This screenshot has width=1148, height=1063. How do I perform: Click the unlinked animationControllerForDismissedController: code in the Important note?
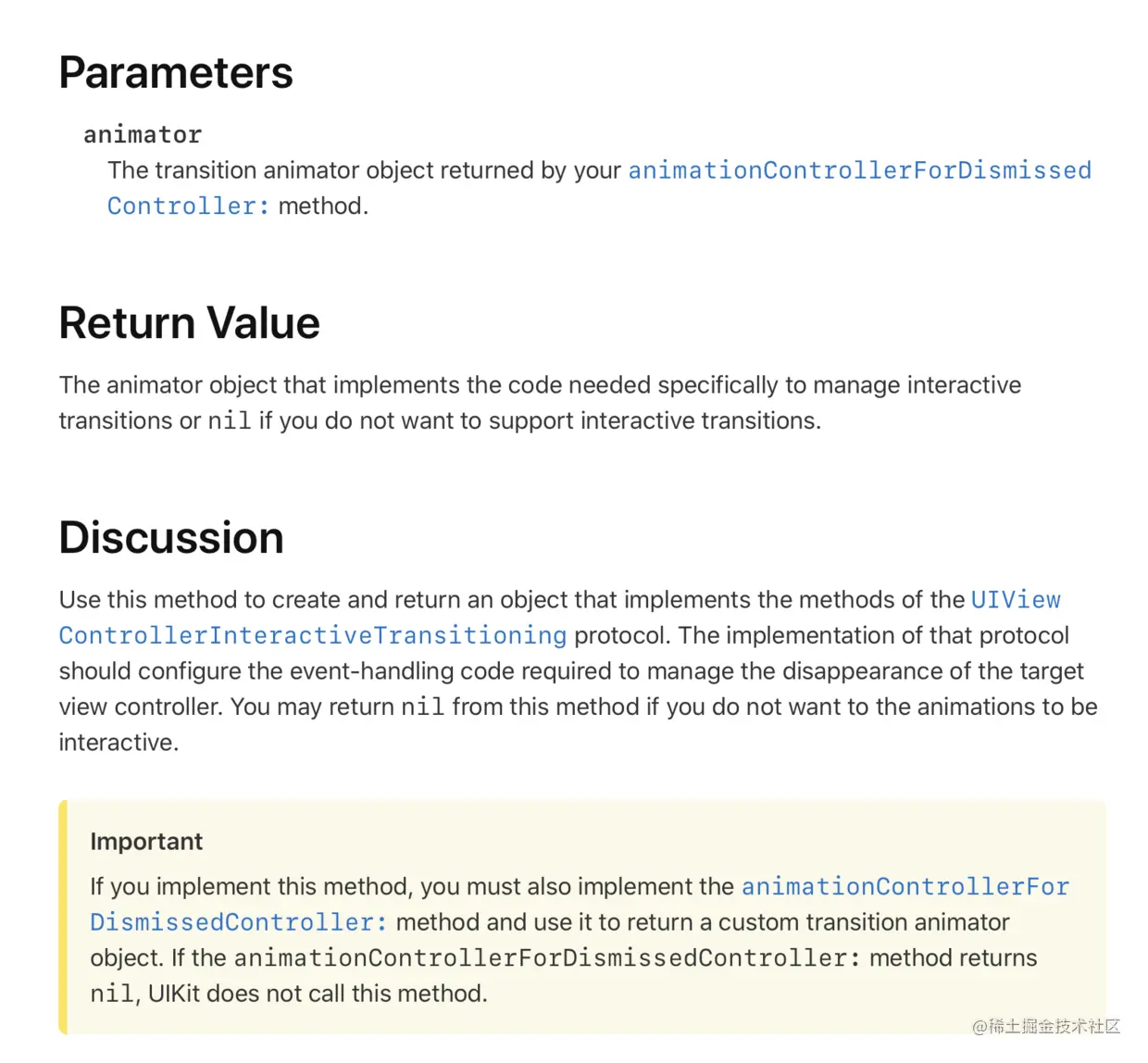tap(547, 958)
